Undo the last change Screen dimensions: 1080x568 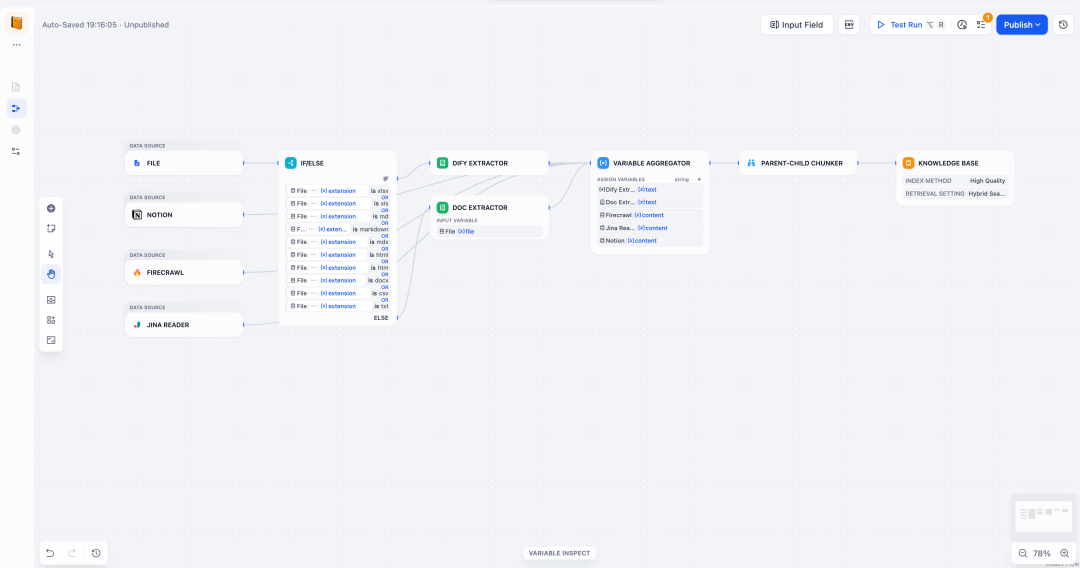50,553
